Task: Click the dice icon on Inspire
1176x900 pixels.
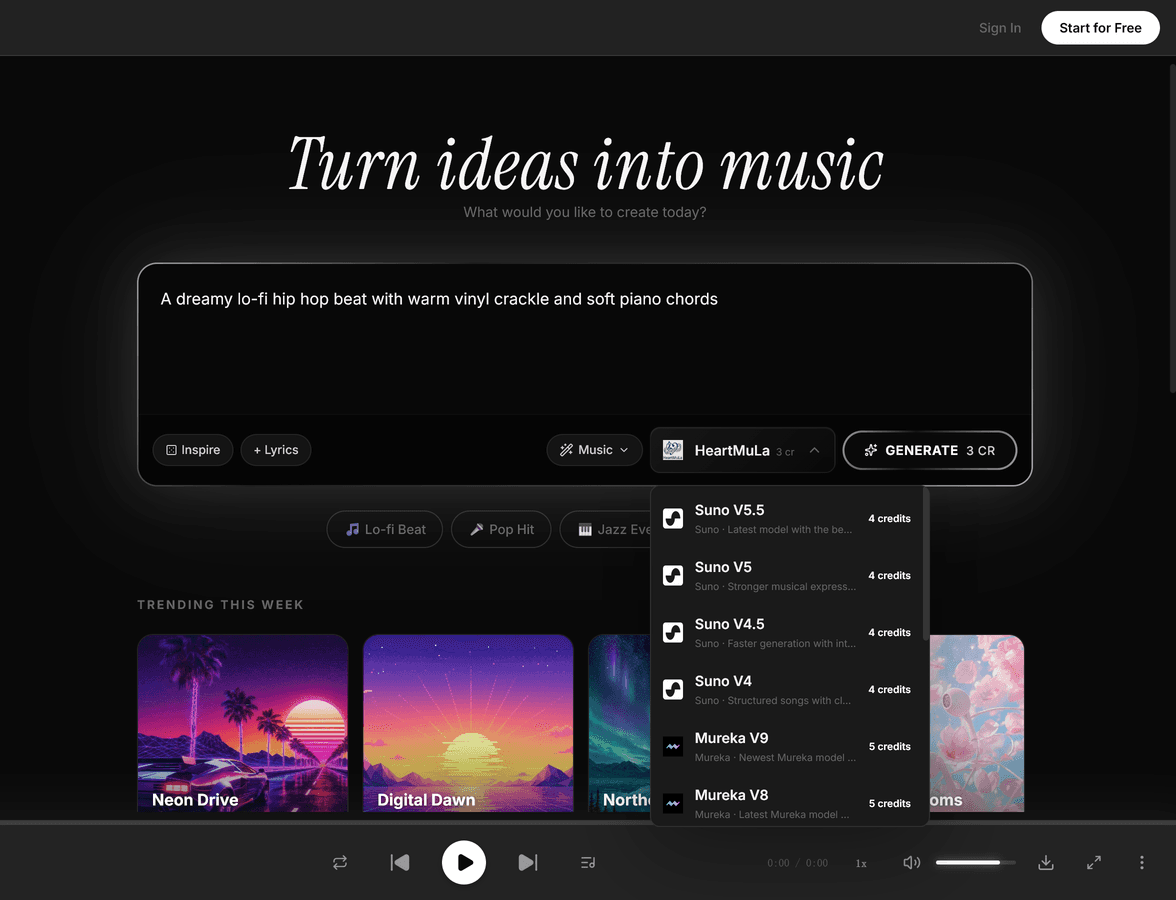Action: [x=171, y=450]
